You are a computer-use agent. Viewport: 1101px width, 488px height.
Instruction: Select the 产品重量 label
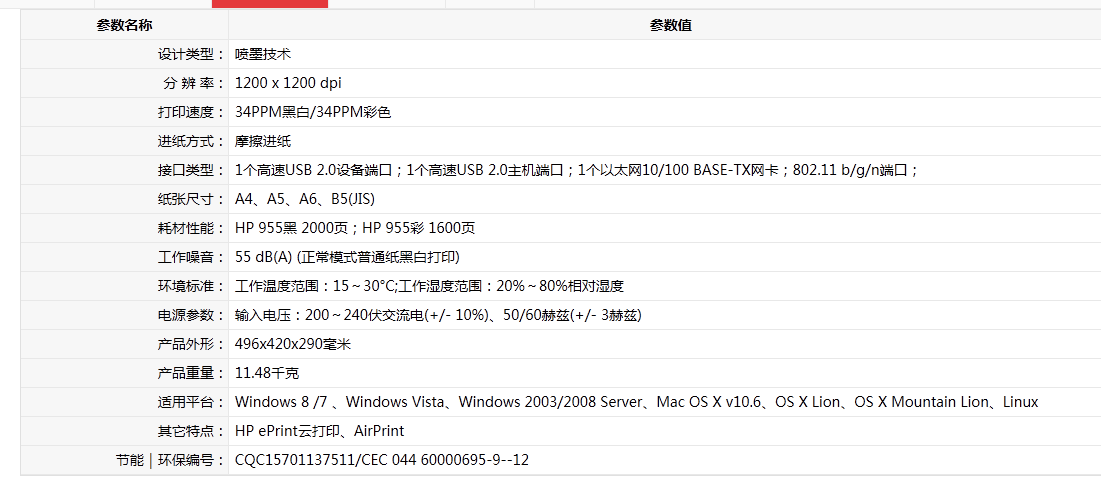click(x=190, y=373)
